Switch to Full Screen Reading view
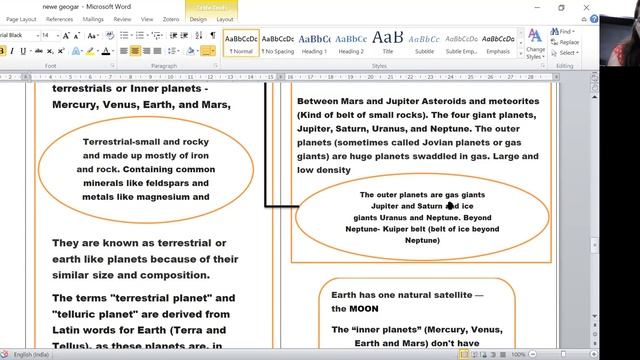This screenshot has height=360, width=640. point(474,355)
